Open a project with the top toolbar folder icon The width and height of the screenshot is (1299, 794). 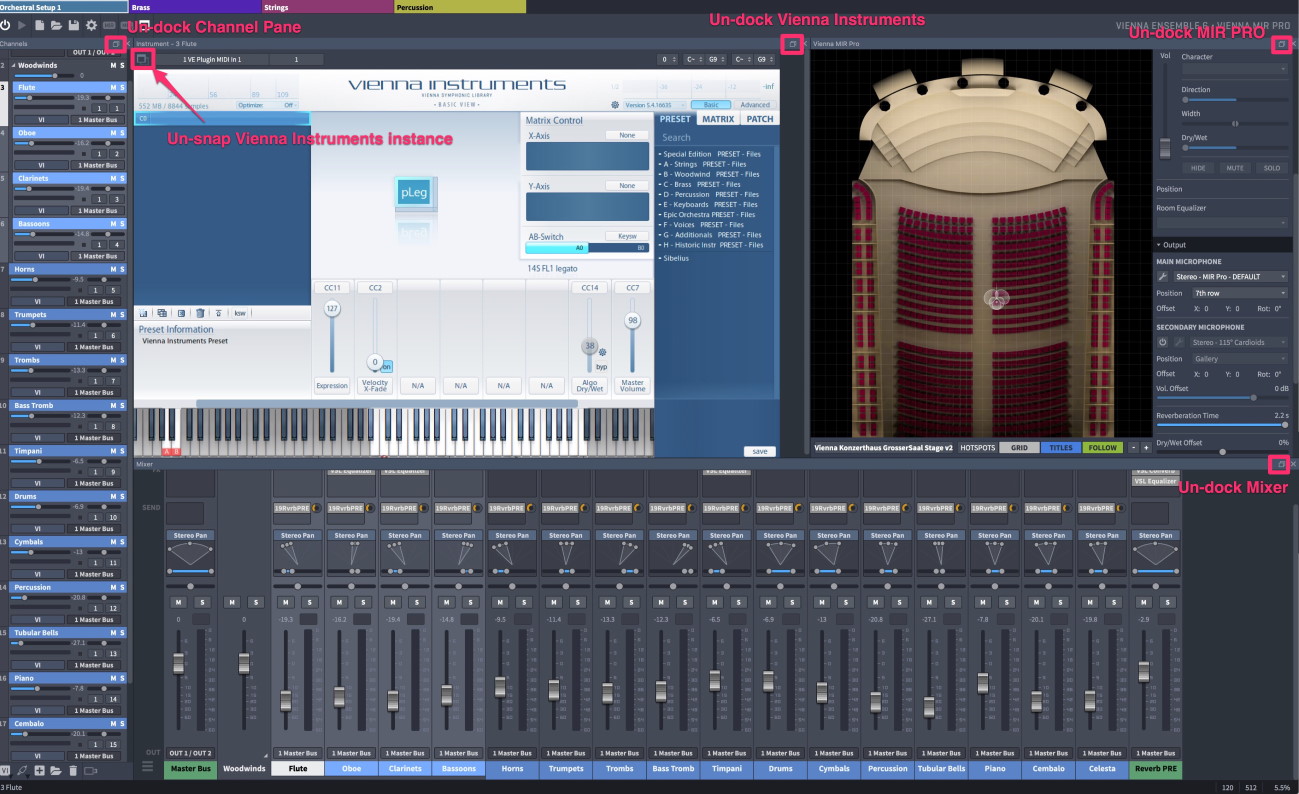pyautogui.click(x=56, y=25)
